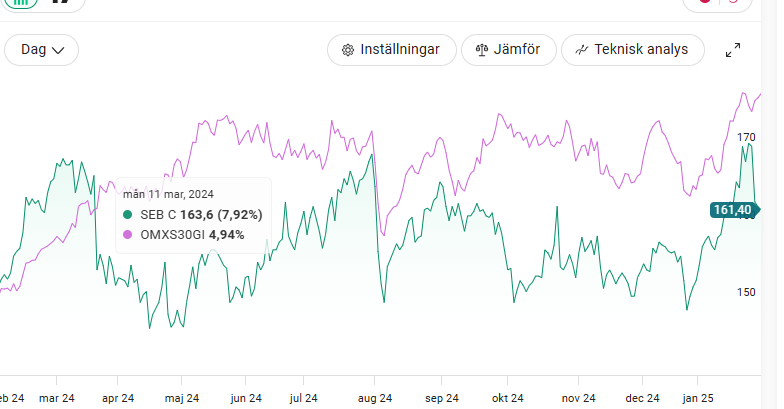Select the apr 24 date marker
Image resolution: width=784 pixels, height=409 pixels.
[118, 398]
